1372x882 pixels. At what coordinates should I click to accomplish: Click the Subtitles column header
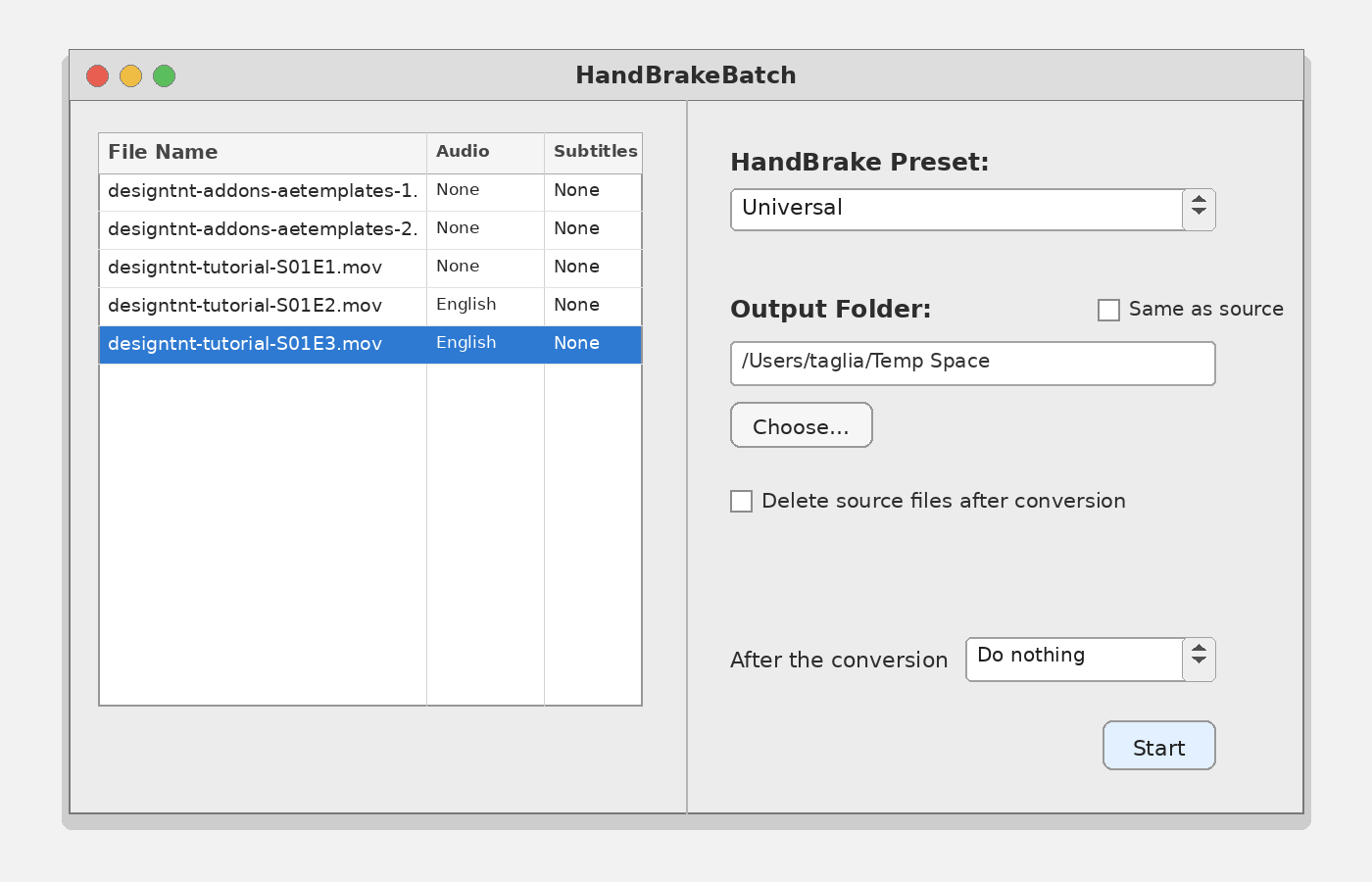click(593, 153)
